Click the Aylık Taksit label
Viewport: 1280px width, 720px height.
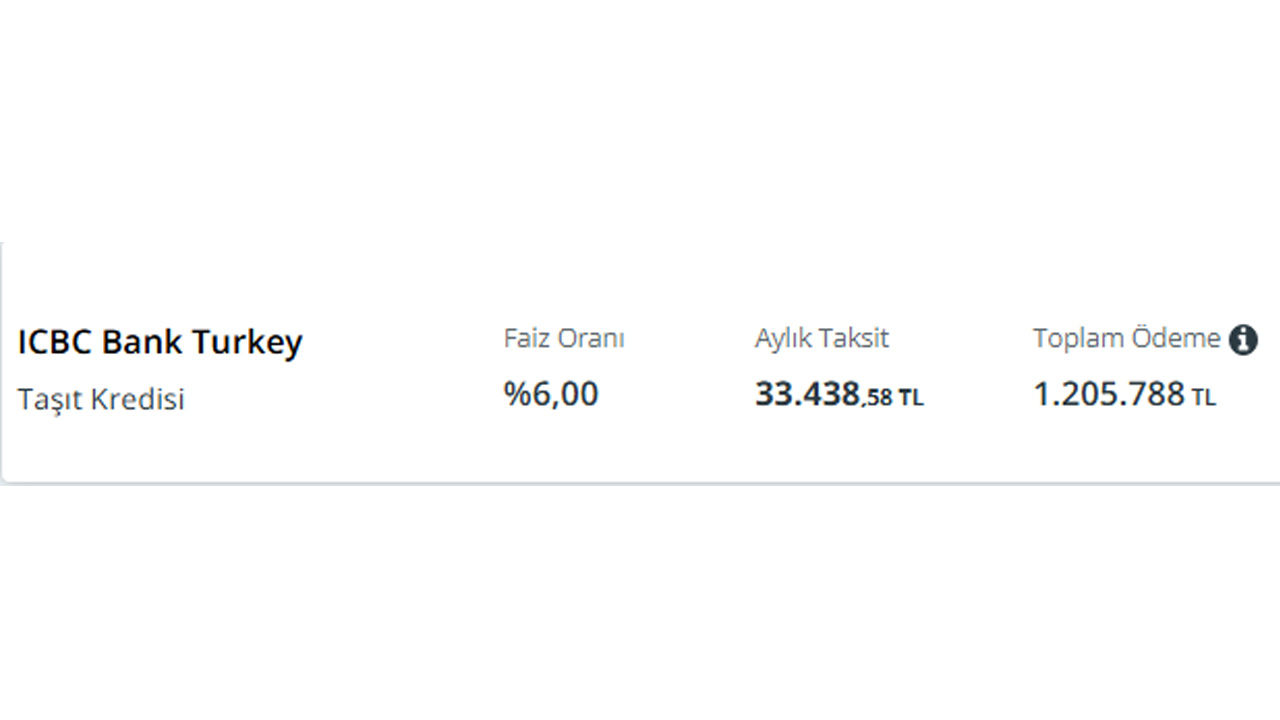pos(822,339)
